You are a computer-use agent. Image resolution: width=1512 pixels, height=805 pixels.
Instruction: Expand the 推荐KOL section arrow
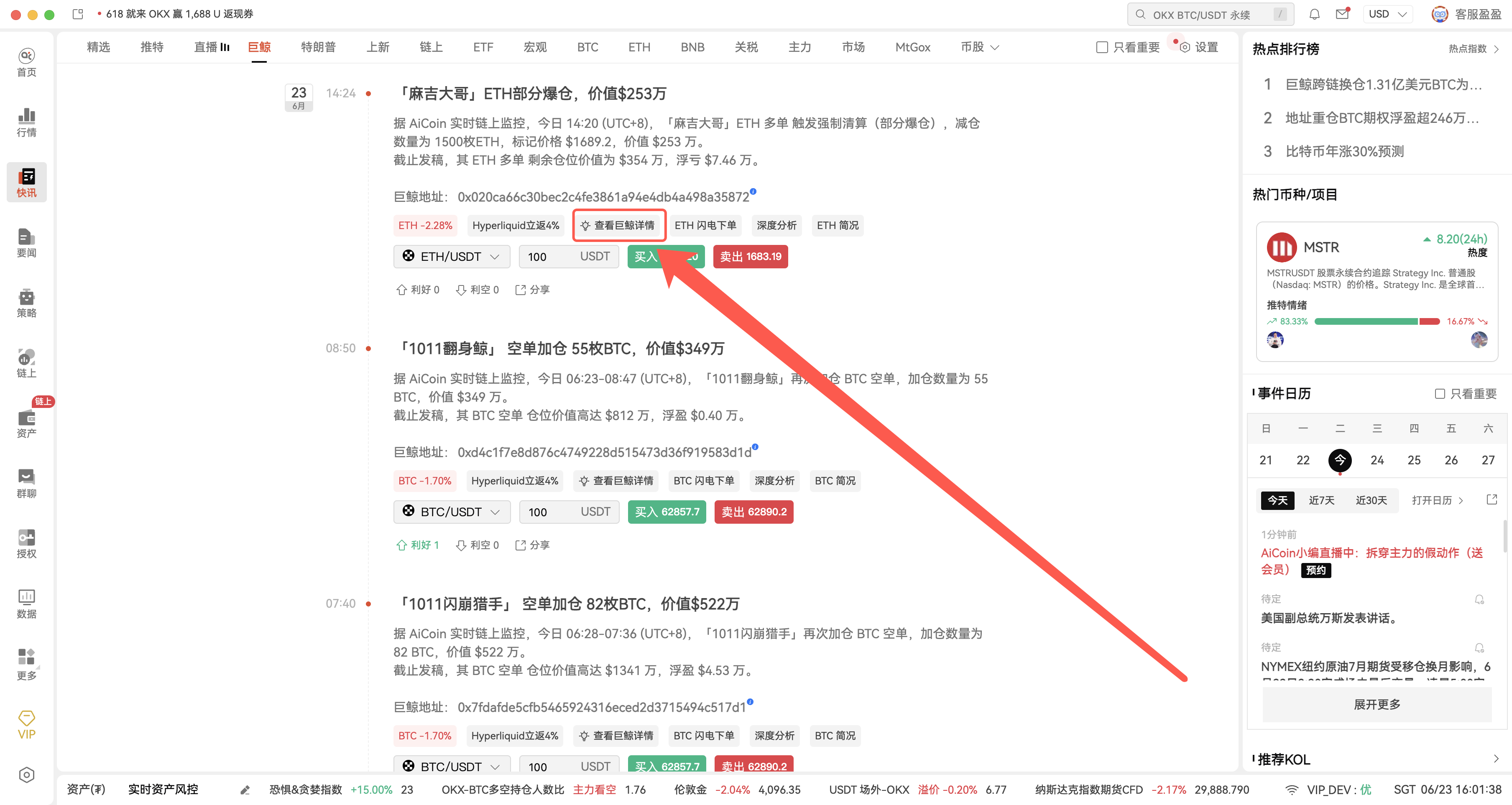(x=1496, y=759)
